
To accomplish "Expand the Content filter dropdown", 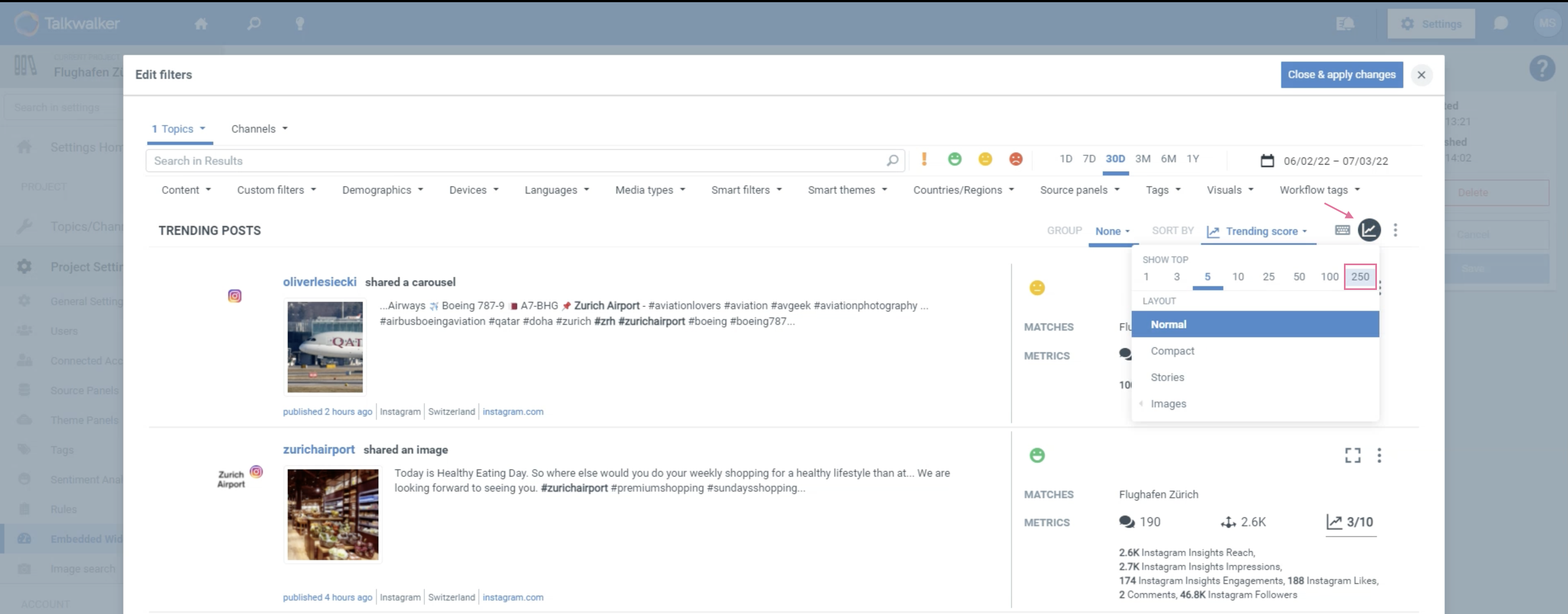I will tap(186, 190).
